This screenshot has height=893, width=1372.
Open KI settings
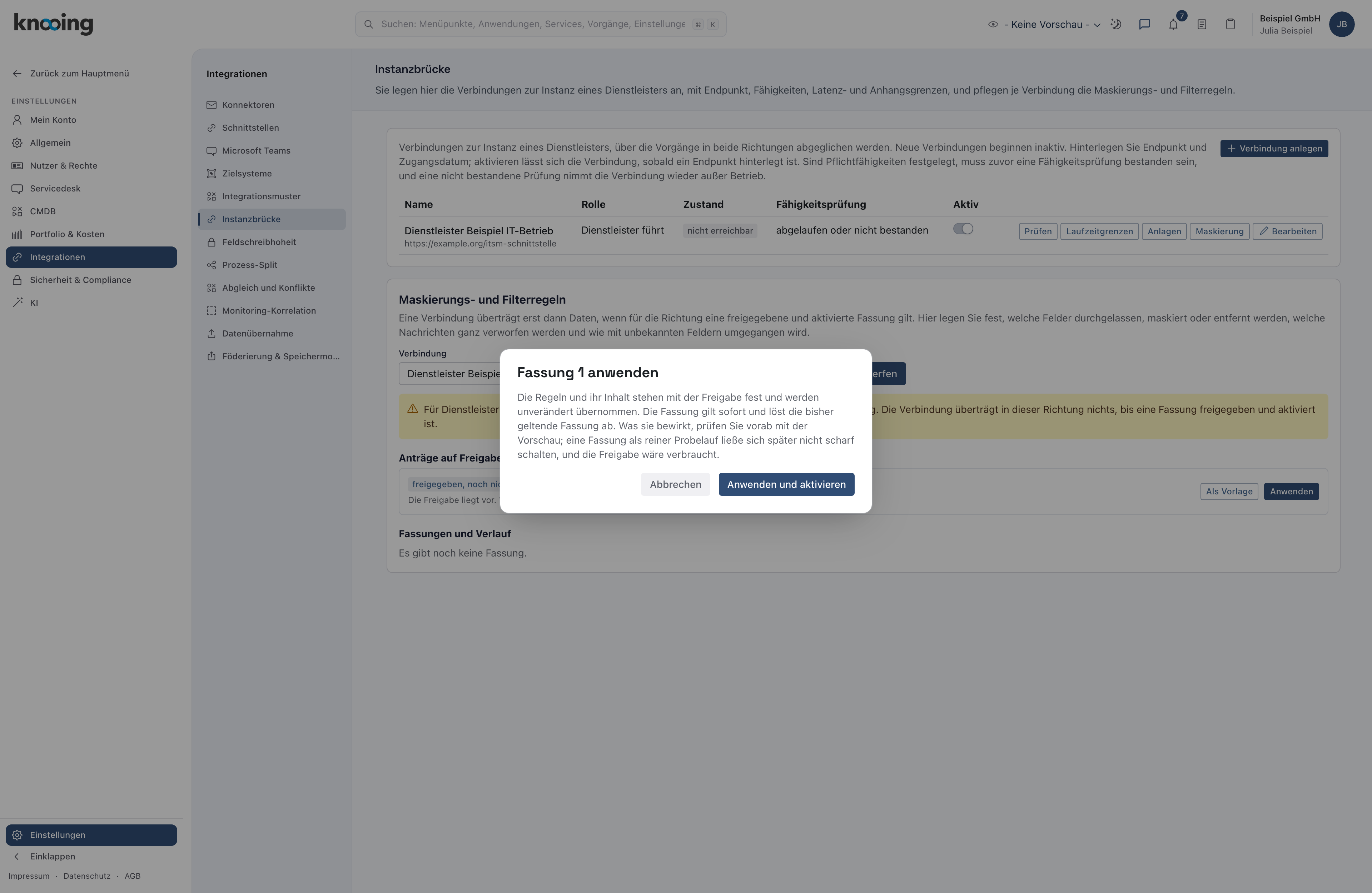click(x=91, y=303)
